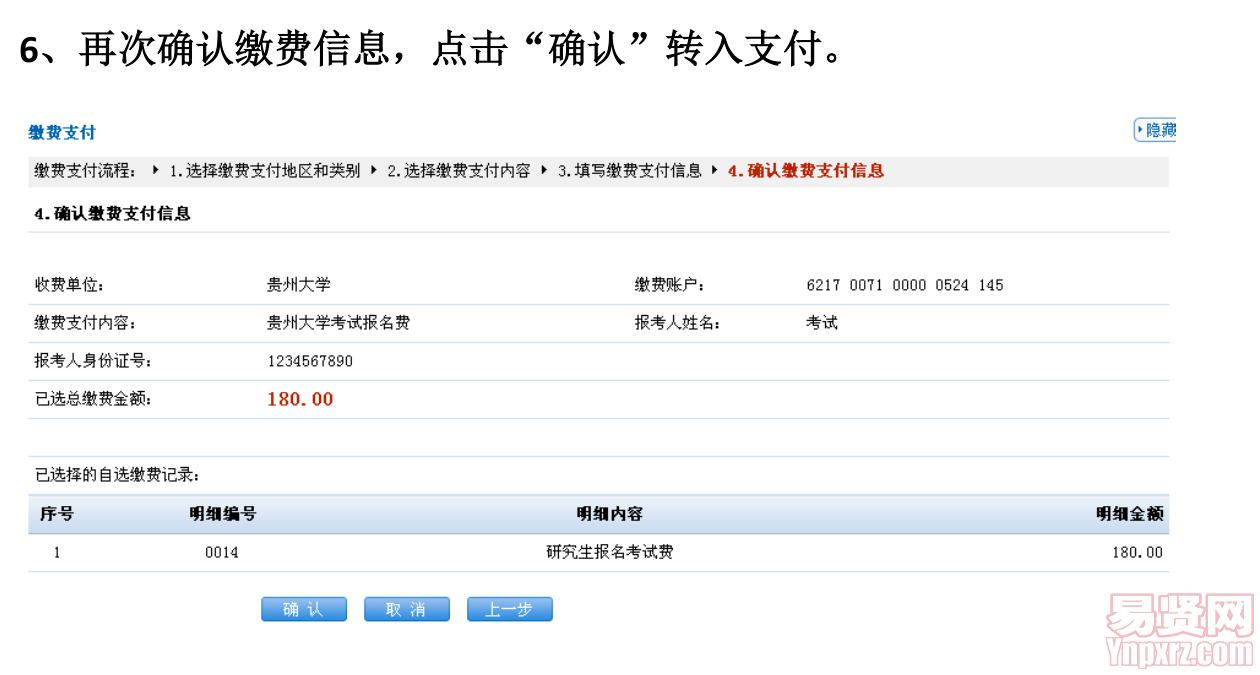The height and width of the screenshot is (675, 1260).
Task: Click the 明细金额 column header
Action: tap(1130, 514)
